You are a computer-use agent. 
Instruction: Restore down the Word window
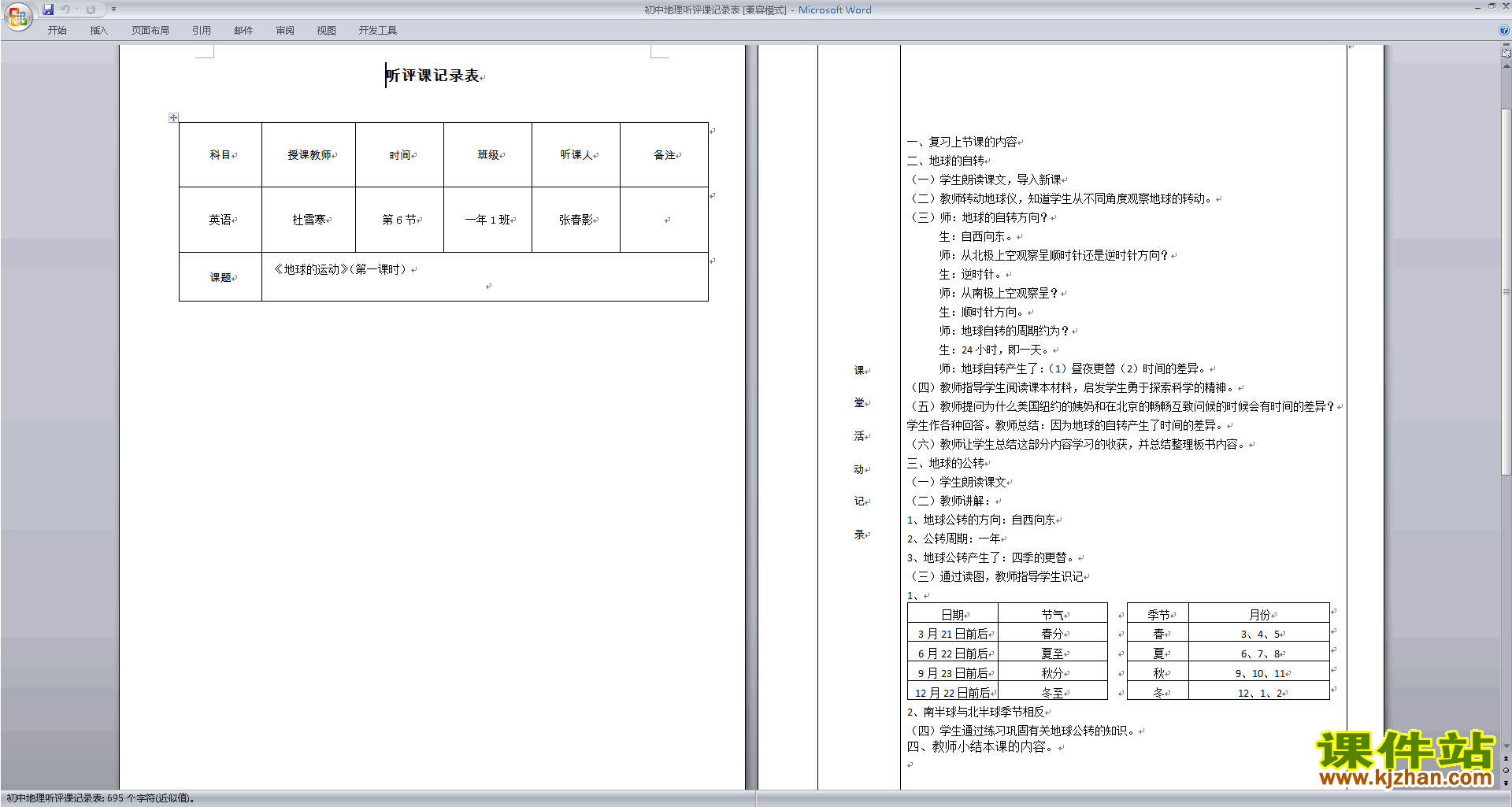(x=1492, y=6)
